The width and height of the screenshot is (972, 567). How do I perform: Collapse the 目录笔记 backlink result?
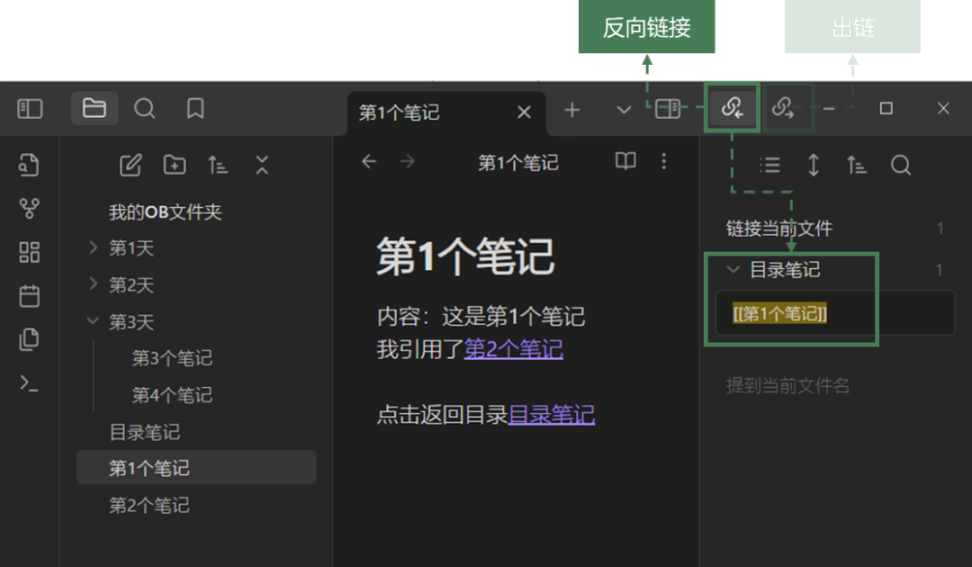pyautogui.click(x=733, y=270)
